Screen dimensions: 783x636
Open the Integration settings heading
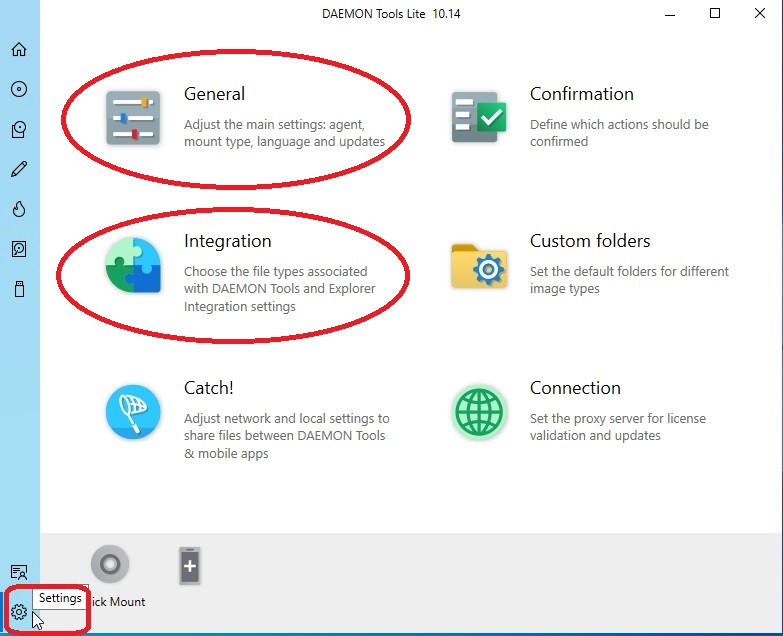pyautogui.click(x=228, y=241)
